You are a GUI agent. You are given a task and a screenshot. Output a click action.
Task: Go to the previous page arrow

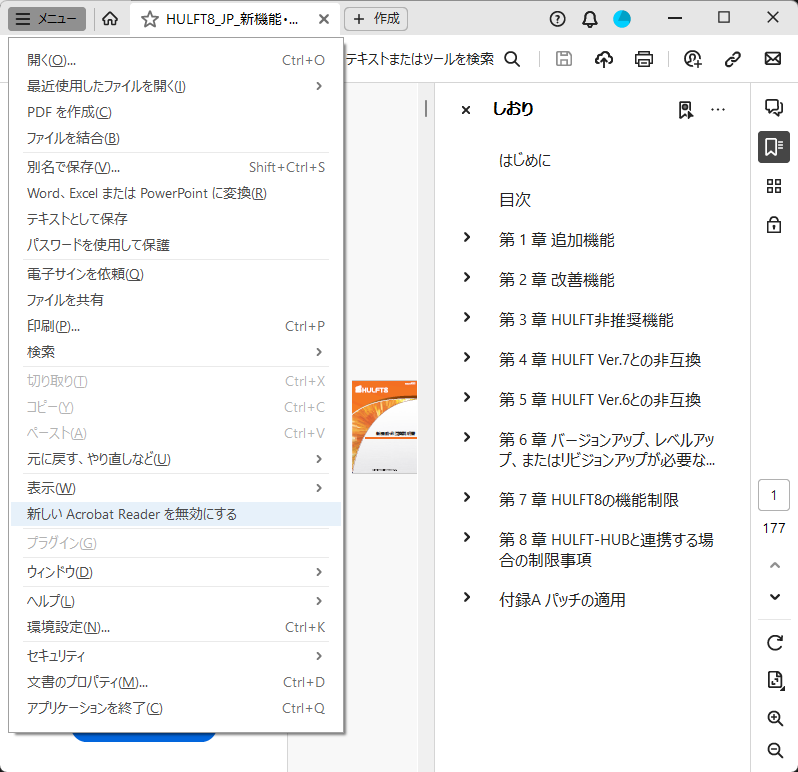[775, 565]
